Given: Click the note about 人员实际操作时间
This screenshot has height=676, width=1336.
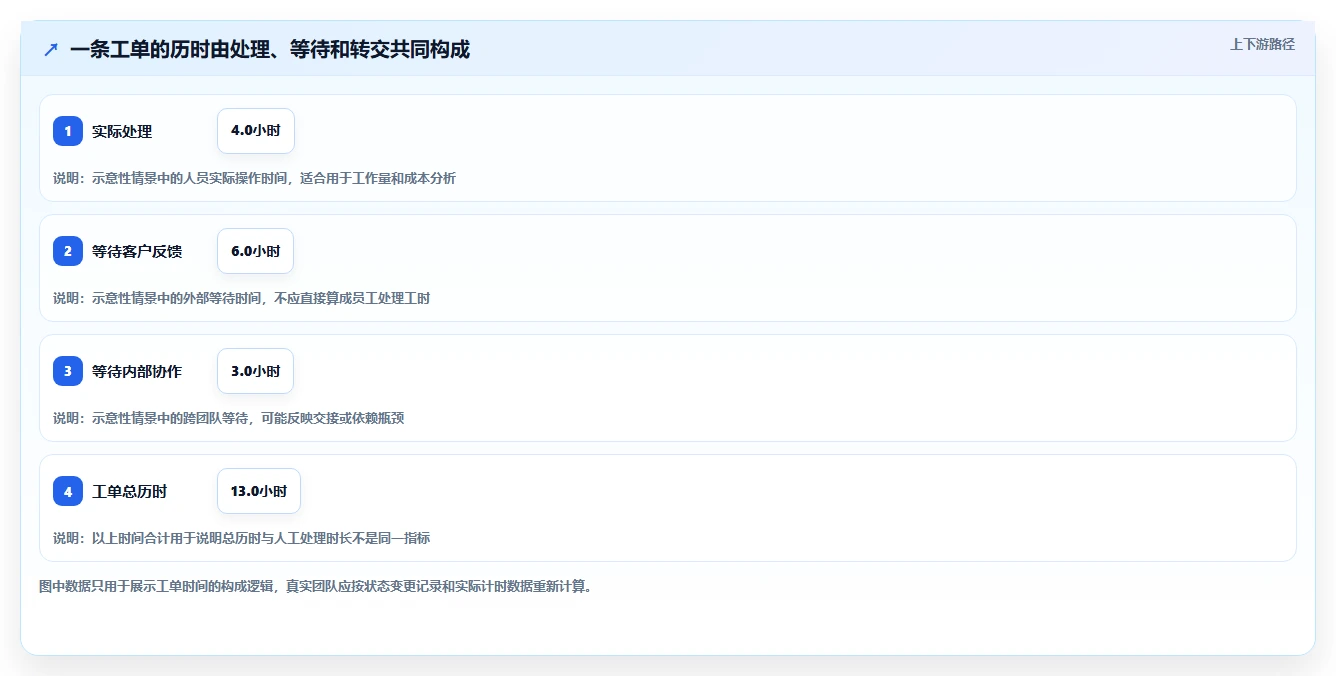Looking at the screenshot, I should pos(254,178).
